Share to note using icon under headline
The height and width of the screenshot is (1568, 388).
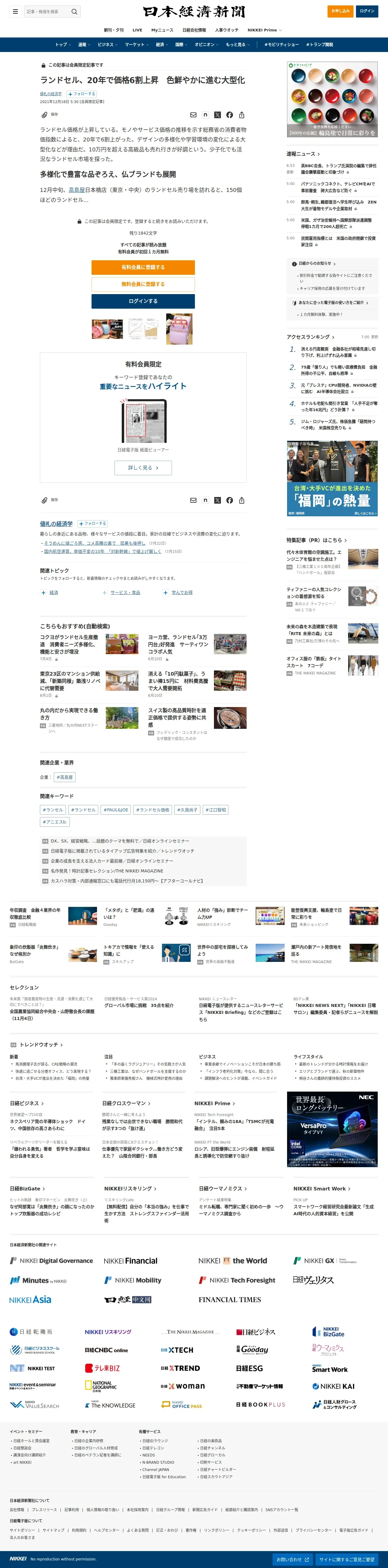point(205,115)
